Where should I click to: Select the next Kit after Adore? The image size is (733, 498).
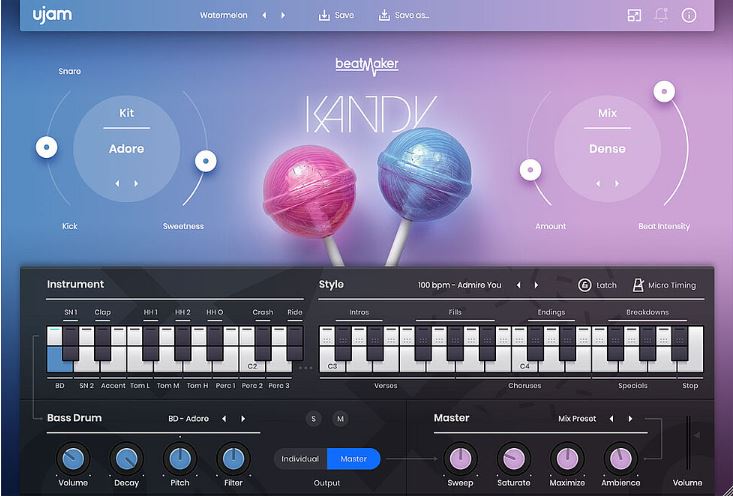[136, 184]
